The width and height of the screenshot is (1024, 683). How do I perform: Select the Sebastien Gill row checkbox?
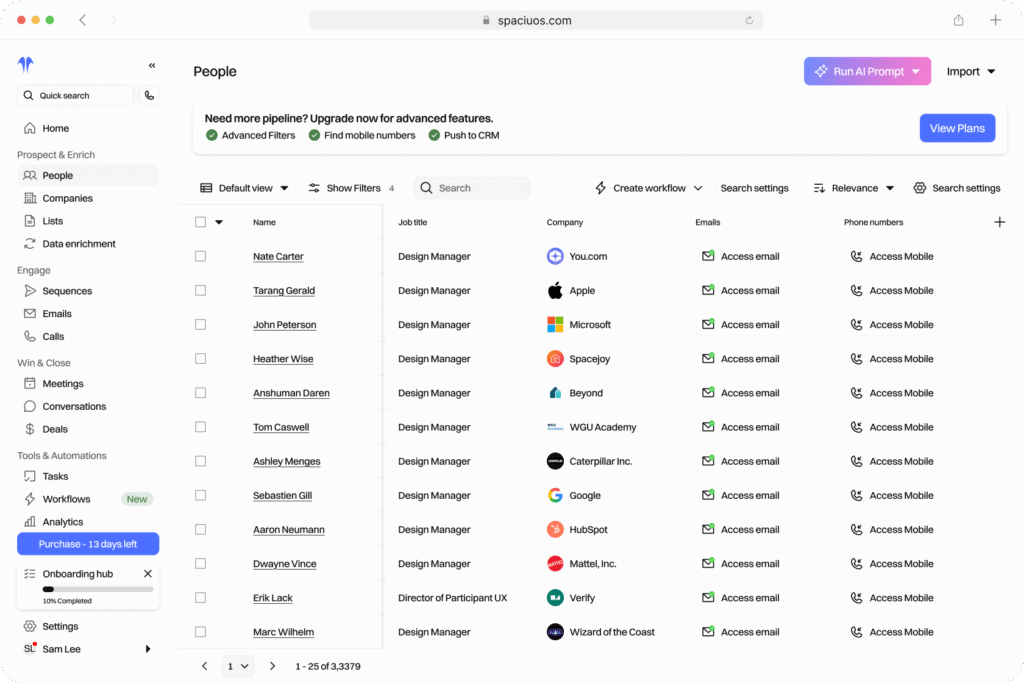point(200,496)
